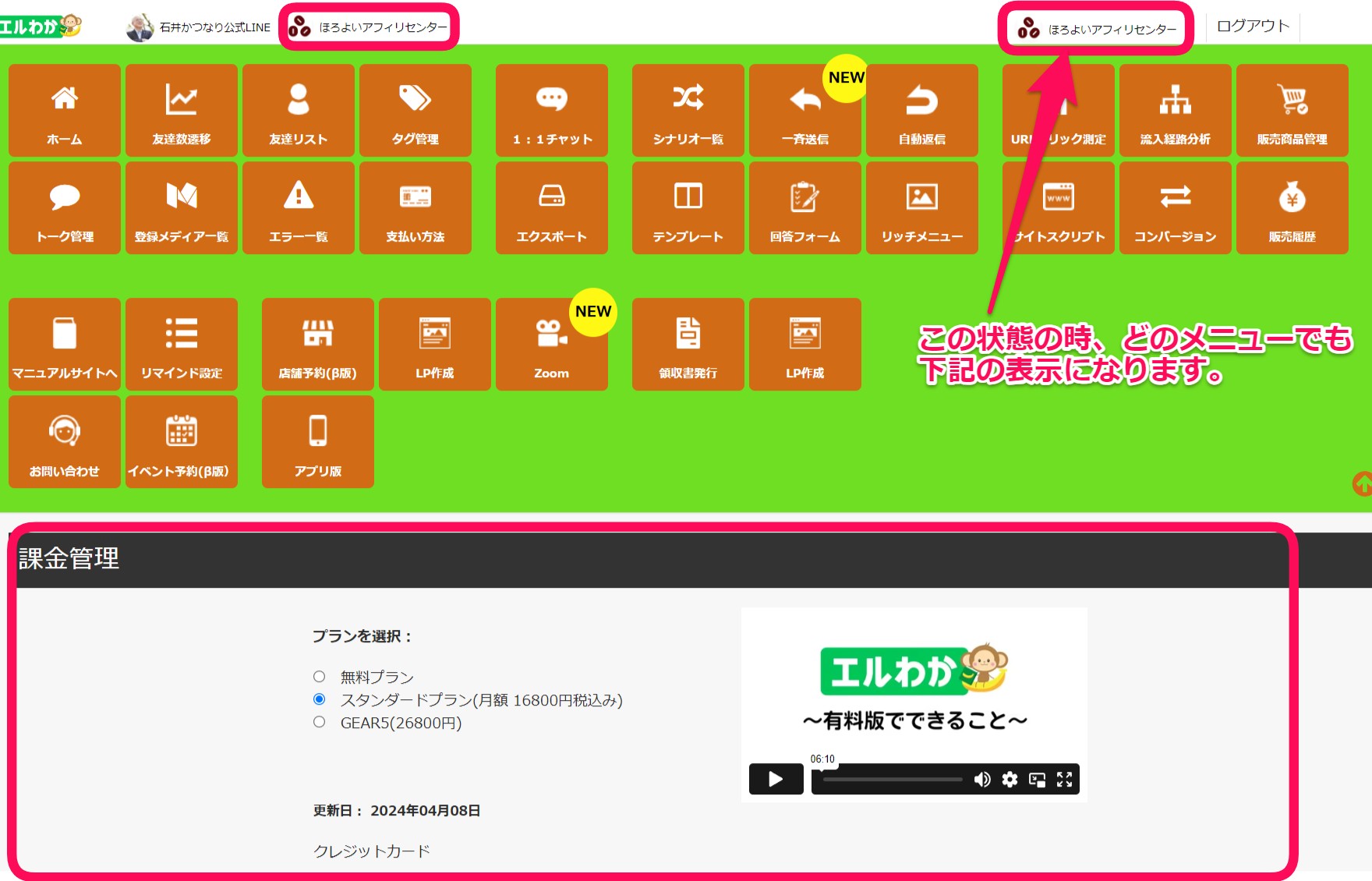
Task: Toggle video picture-in-picture mode
Action: [x=1037, y=779]
